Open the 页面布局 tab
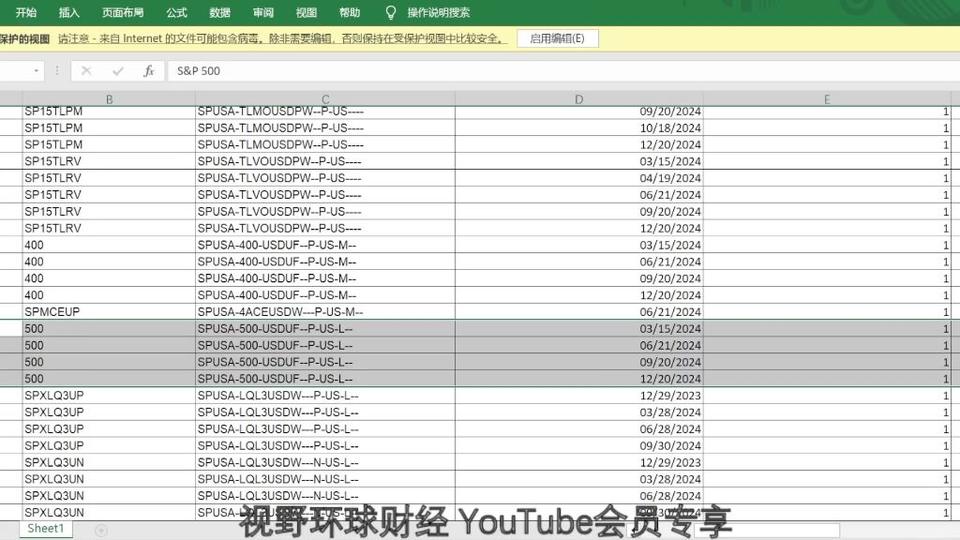The image size is (960, 540). click(x=122, y=12)
